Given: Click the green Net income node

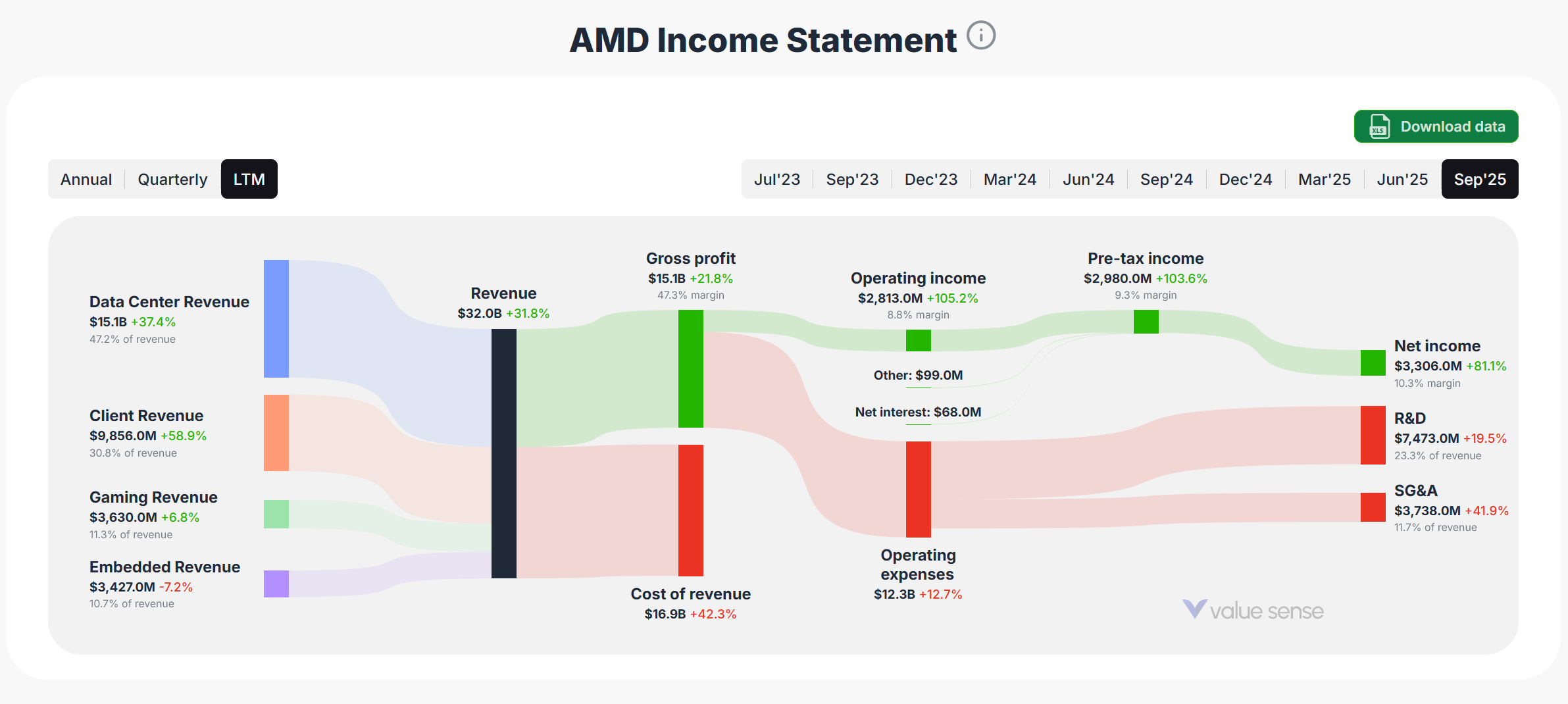Looking at the screenshot, I should 1373,363.
